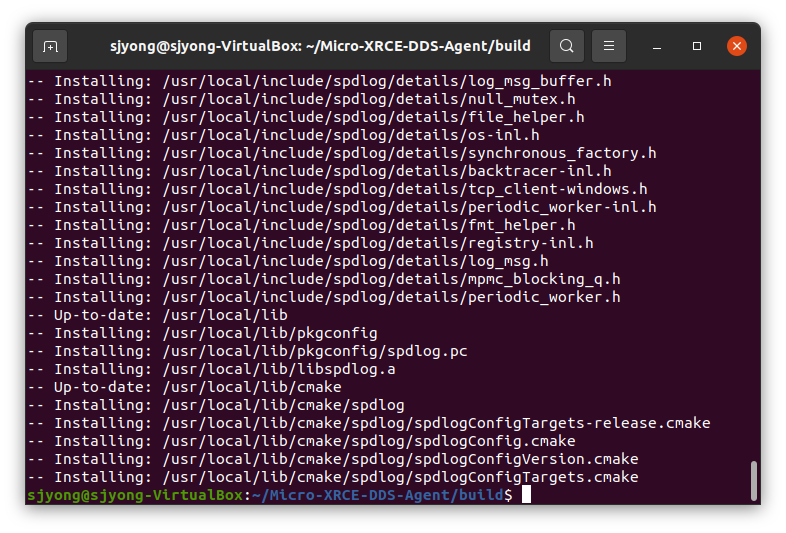The width and height of the screenshot is (786, 533).
Task: Click the file_helper.h install line
Action: [306, 117]
